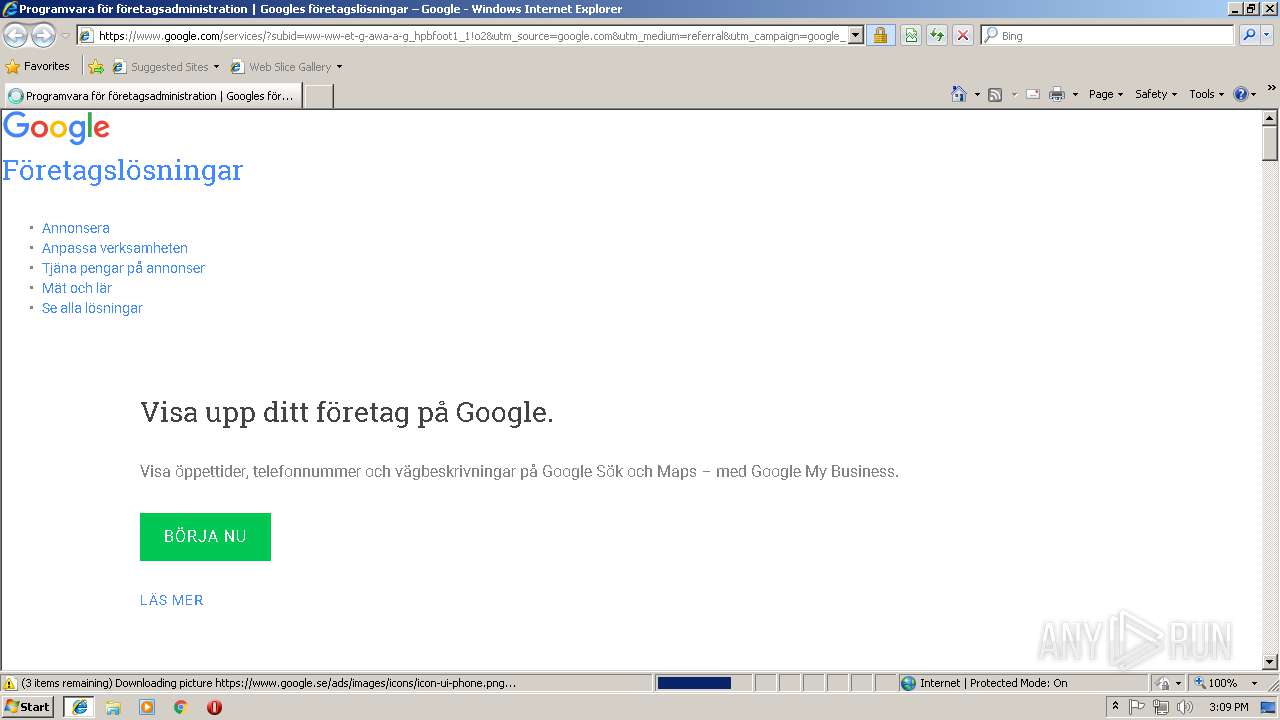Show hidden system tray icons arrow
This screenshot has height=720, width=1280.
1116,707
